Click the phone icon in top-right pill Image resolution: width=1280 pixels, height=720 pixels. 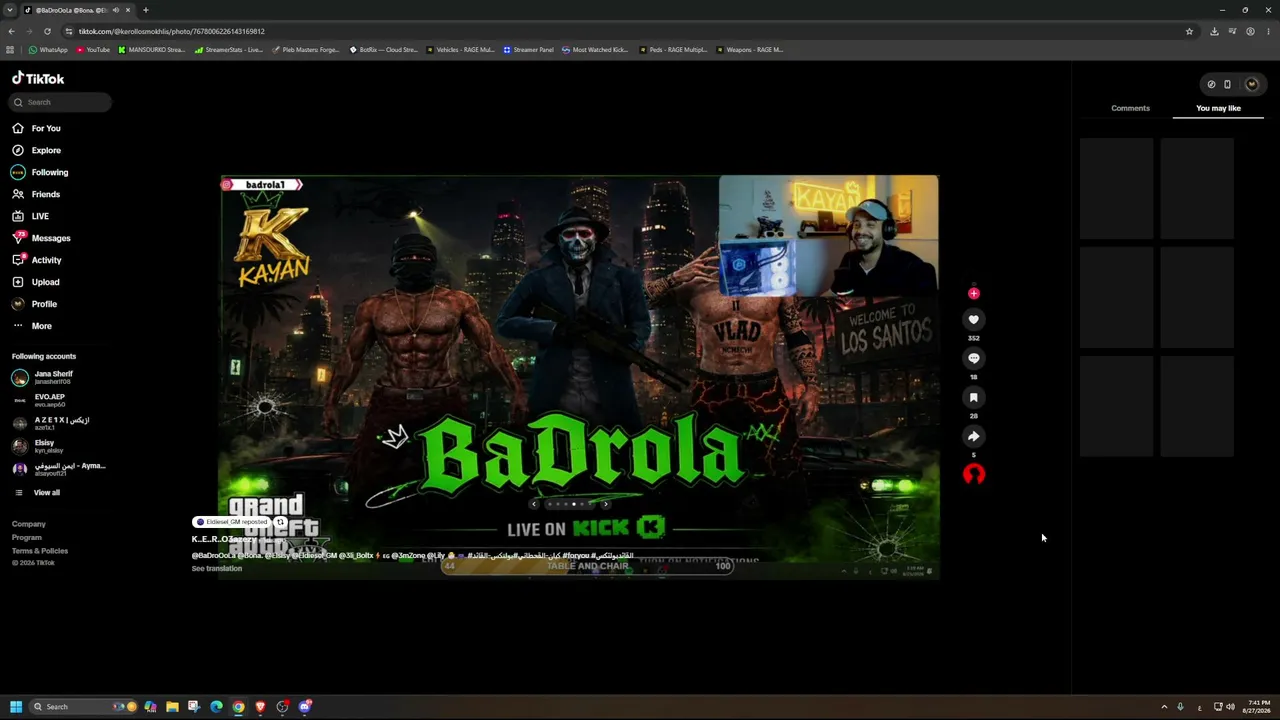(1228, 84)
